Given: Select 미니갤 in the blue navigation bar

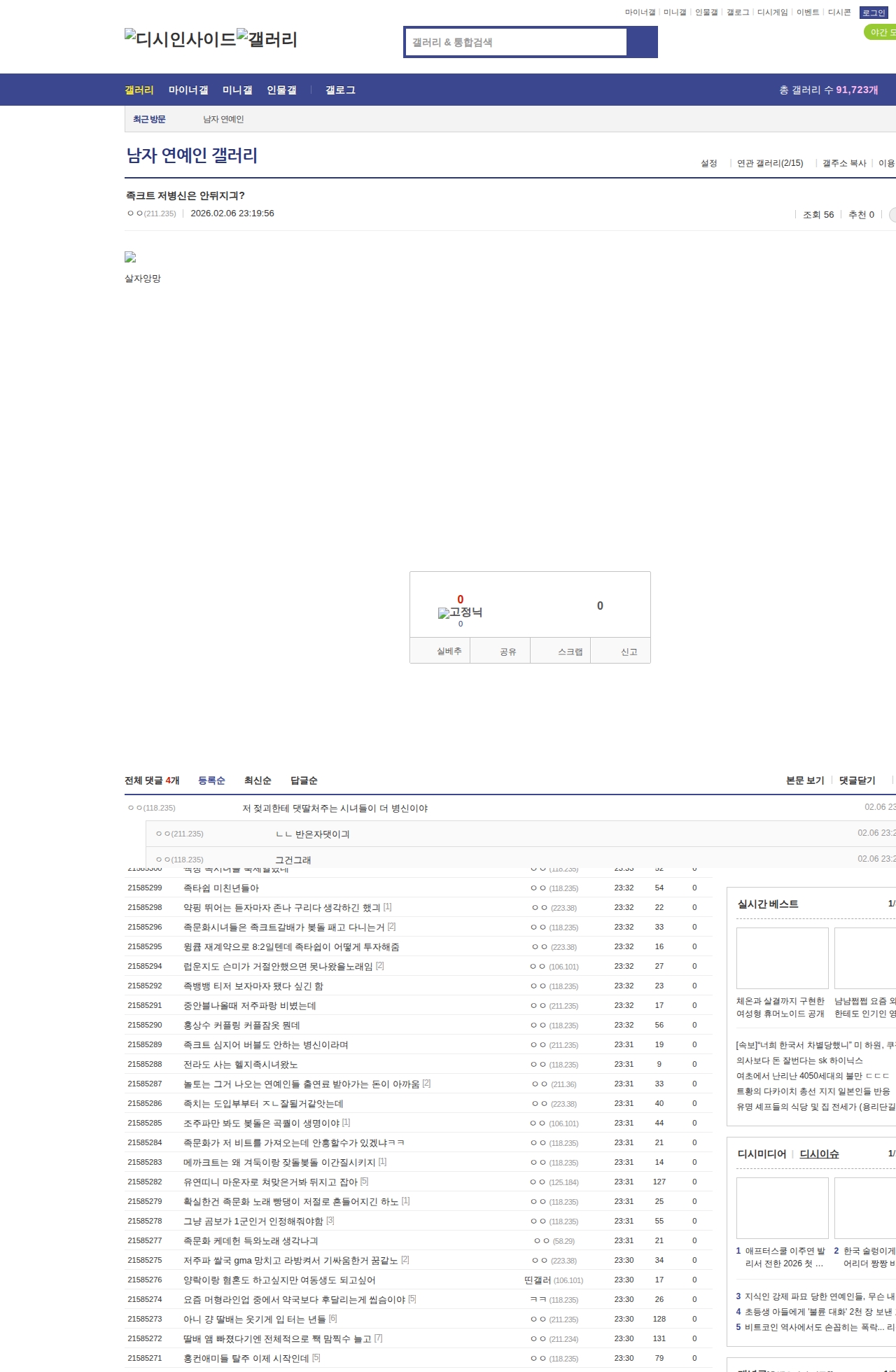Looking at the screenshot, I should click(237, 90).
